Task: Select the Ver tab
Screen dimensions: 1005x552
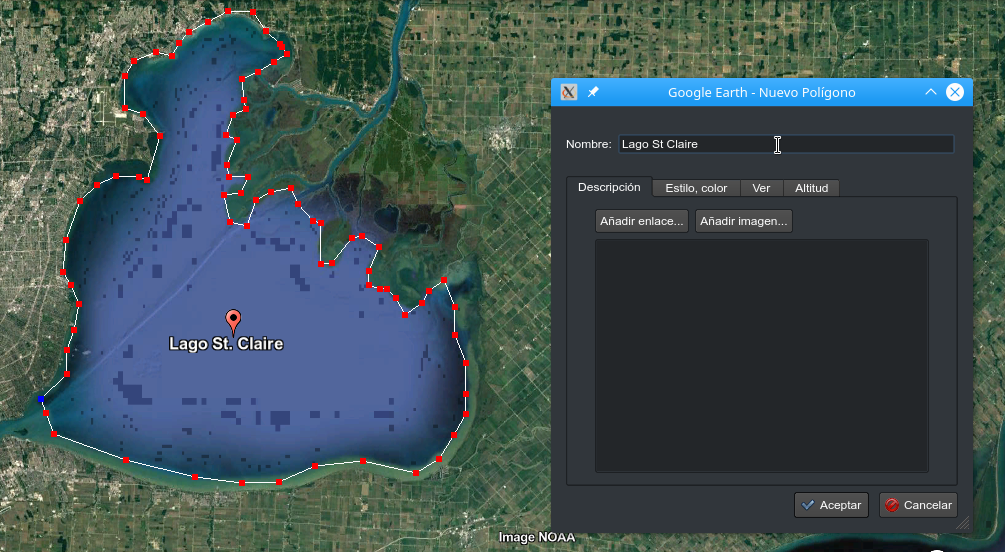Action: point(761,188)
